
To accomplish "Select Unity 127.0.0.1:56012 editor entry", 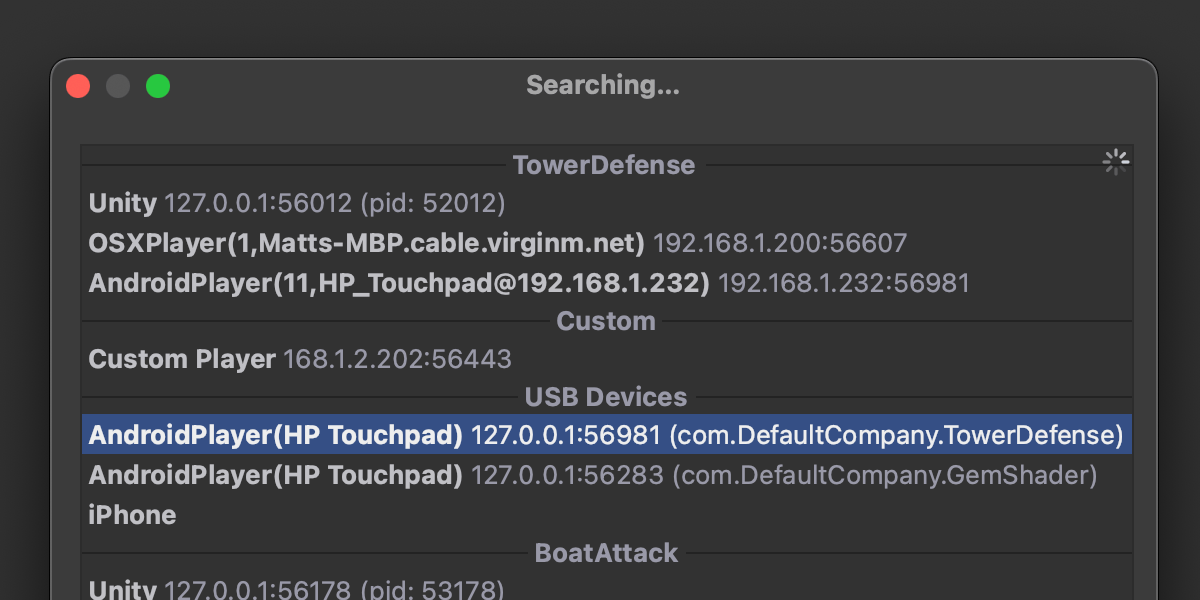I will tap(297, 204).
